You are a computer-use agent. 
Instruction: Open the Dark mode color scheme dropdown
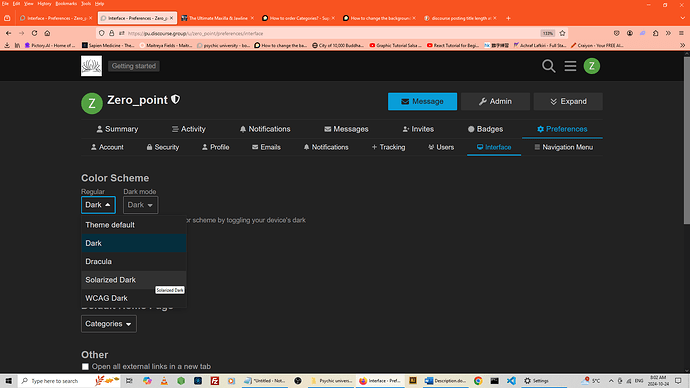coord(140,205)
